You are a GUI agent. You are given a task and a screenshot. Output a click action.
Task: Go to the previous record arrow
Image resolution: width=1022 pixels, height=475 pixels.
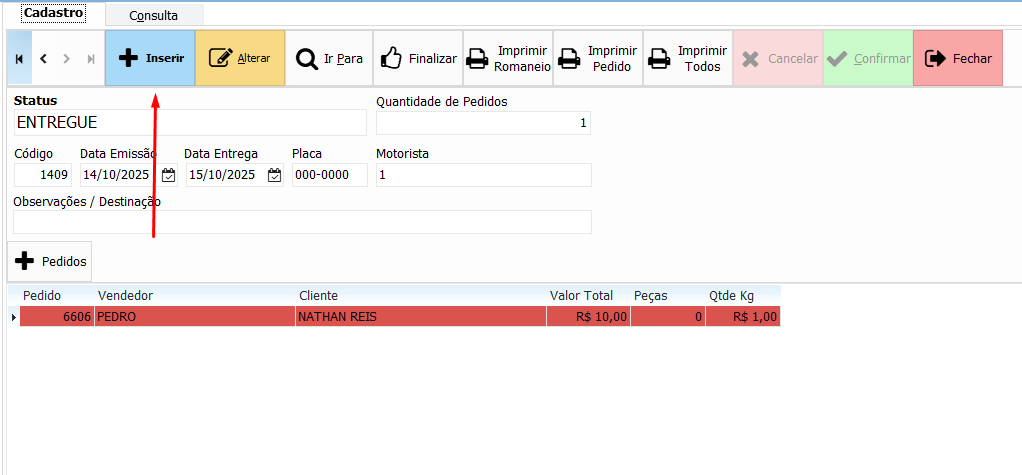[43, 59]
